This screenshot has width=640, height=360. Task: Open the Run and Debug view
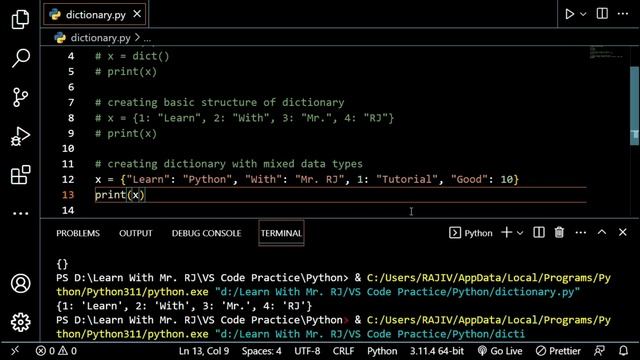click(20, 136)
